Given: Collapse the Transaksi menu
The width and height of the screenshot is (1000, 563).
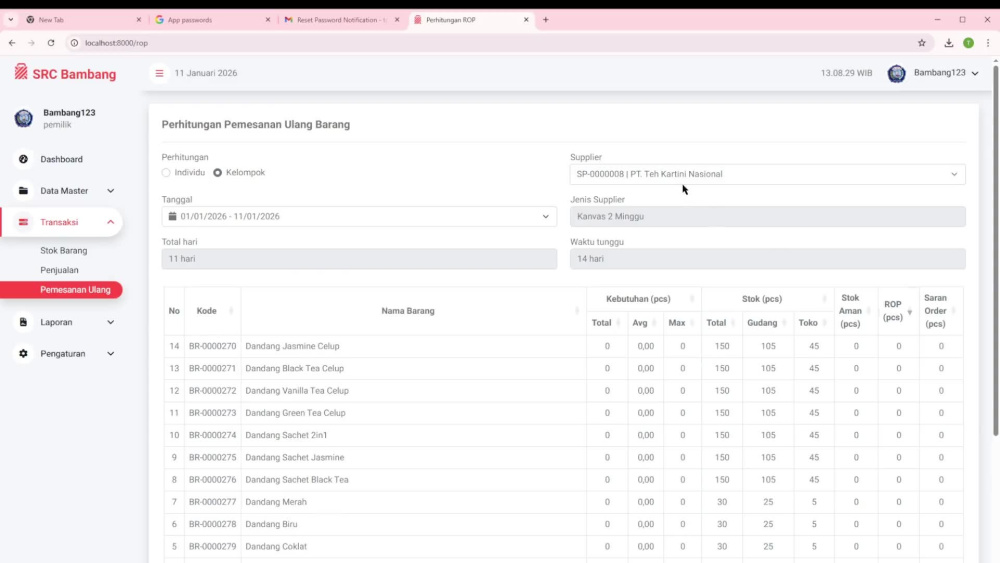Looking at the screenshot, I should pos(110,222).
